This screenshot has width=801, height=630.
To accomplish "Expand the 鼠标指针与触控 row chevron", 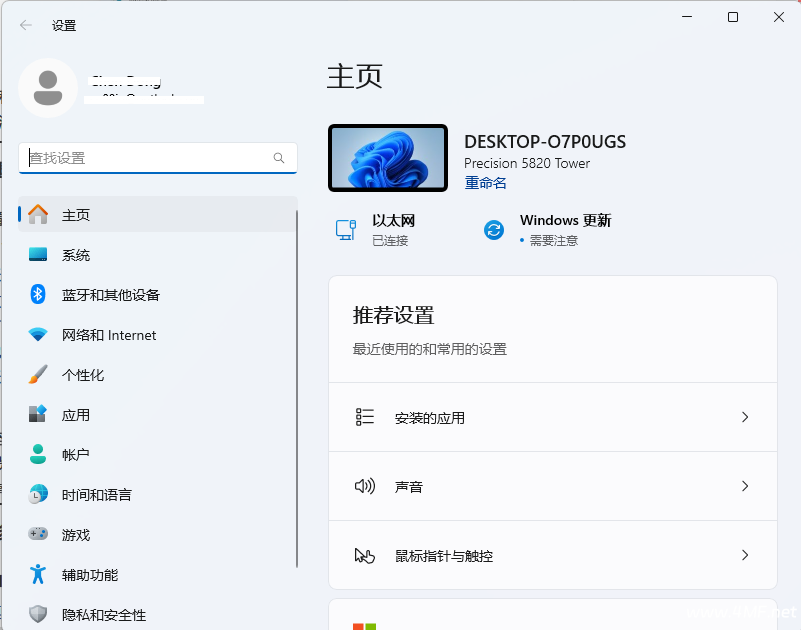I will click(x=745, y=556).
